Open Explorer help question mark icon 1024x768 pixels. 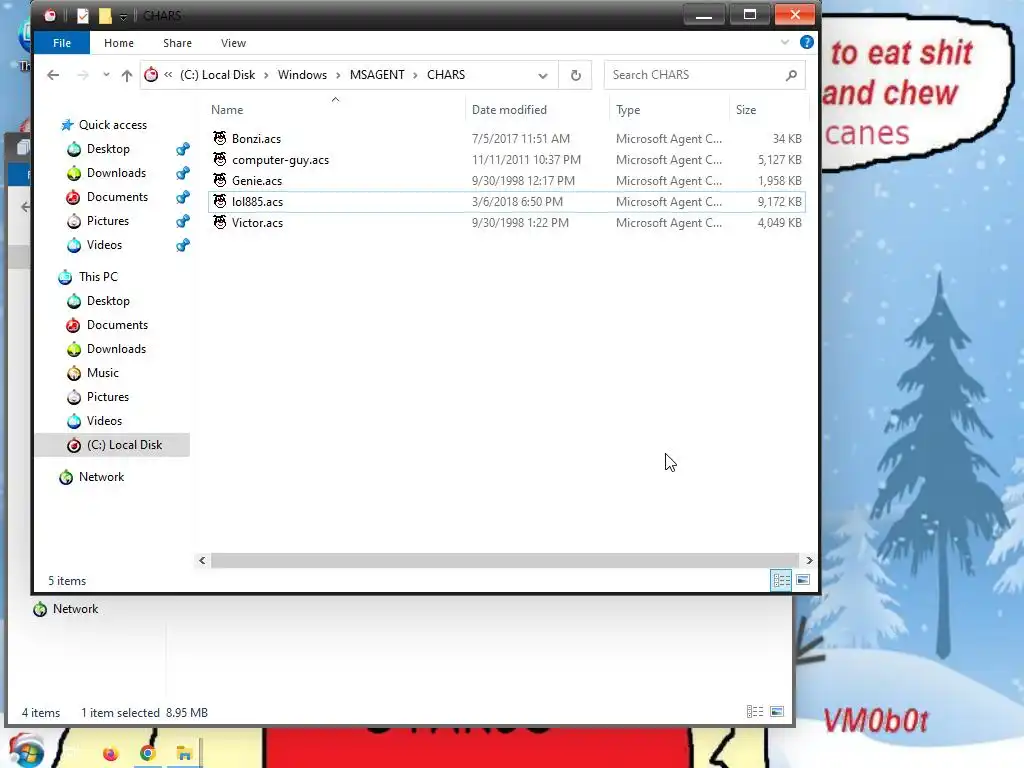pyautogui.click(x=807, y=42)
